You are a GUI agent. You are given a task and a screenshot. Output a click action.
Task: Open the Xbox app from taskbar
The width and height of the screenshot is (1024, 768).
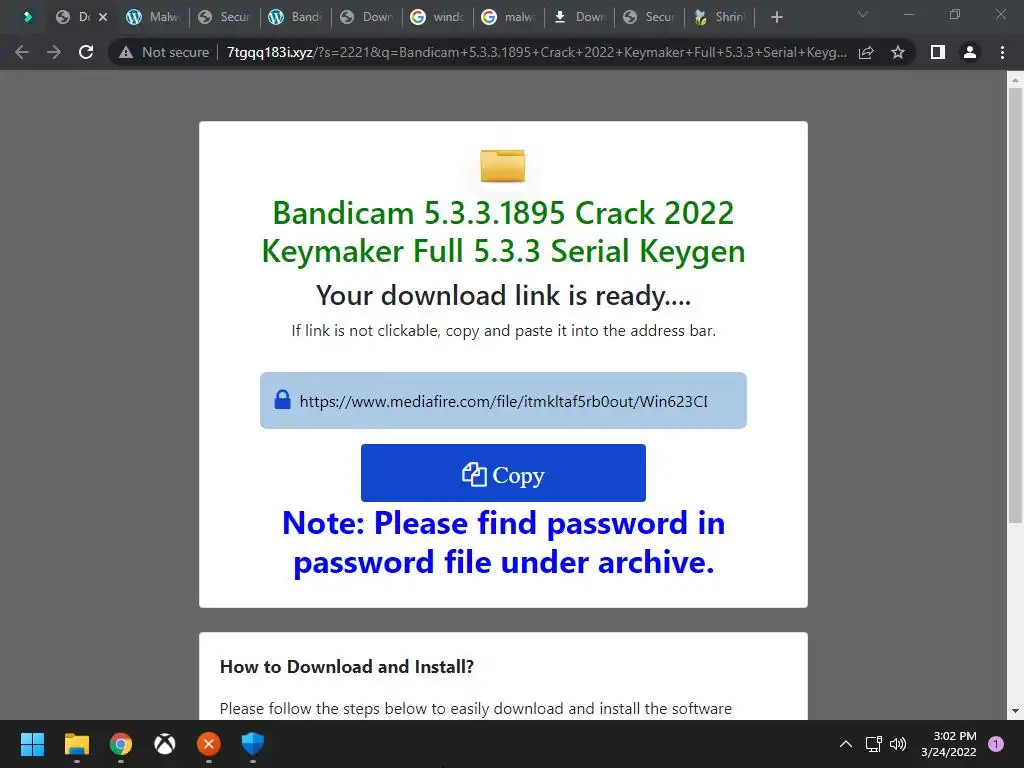pos(165,744)
